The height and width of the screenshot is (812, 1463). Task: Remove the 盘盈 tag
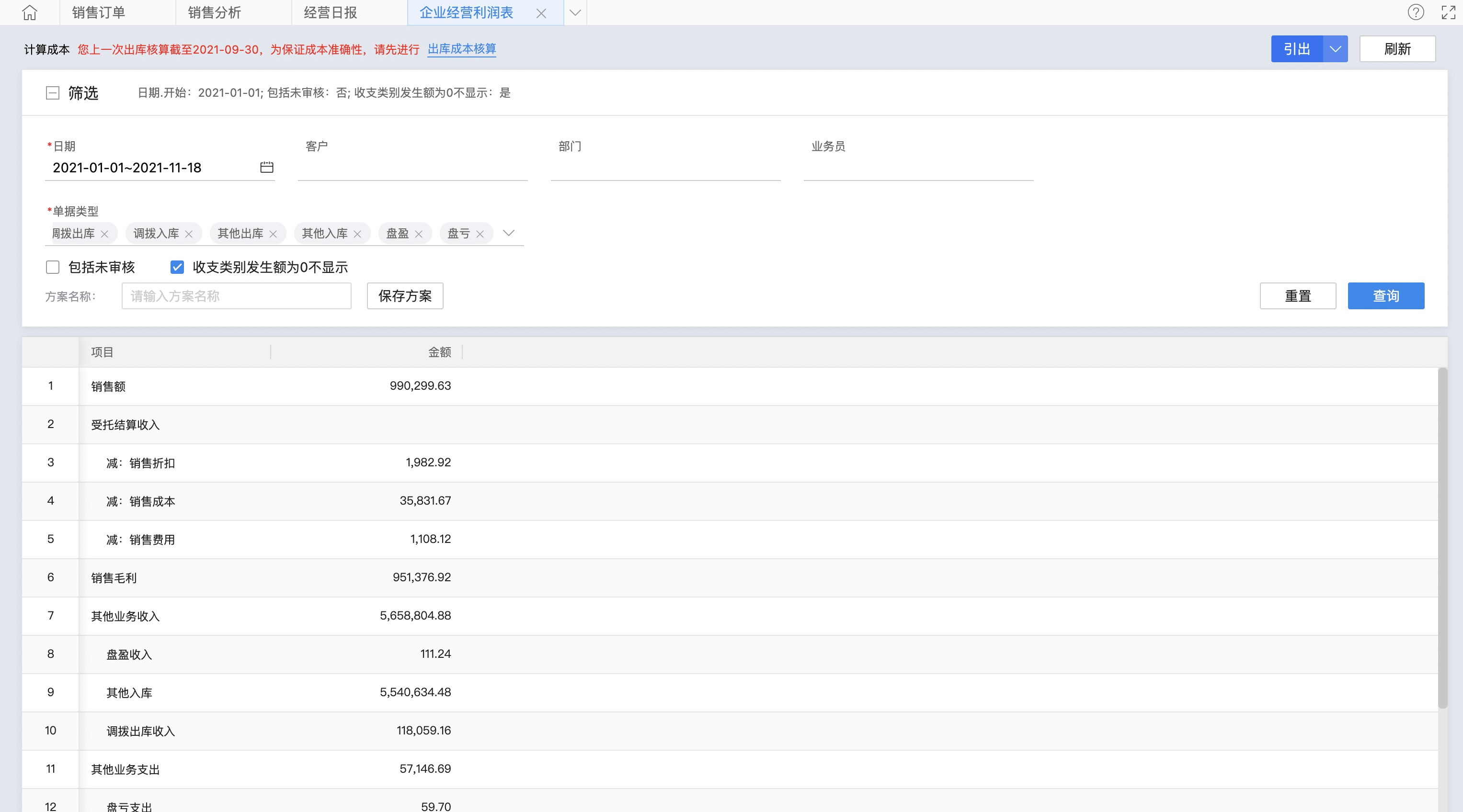(x=419, y=234)
